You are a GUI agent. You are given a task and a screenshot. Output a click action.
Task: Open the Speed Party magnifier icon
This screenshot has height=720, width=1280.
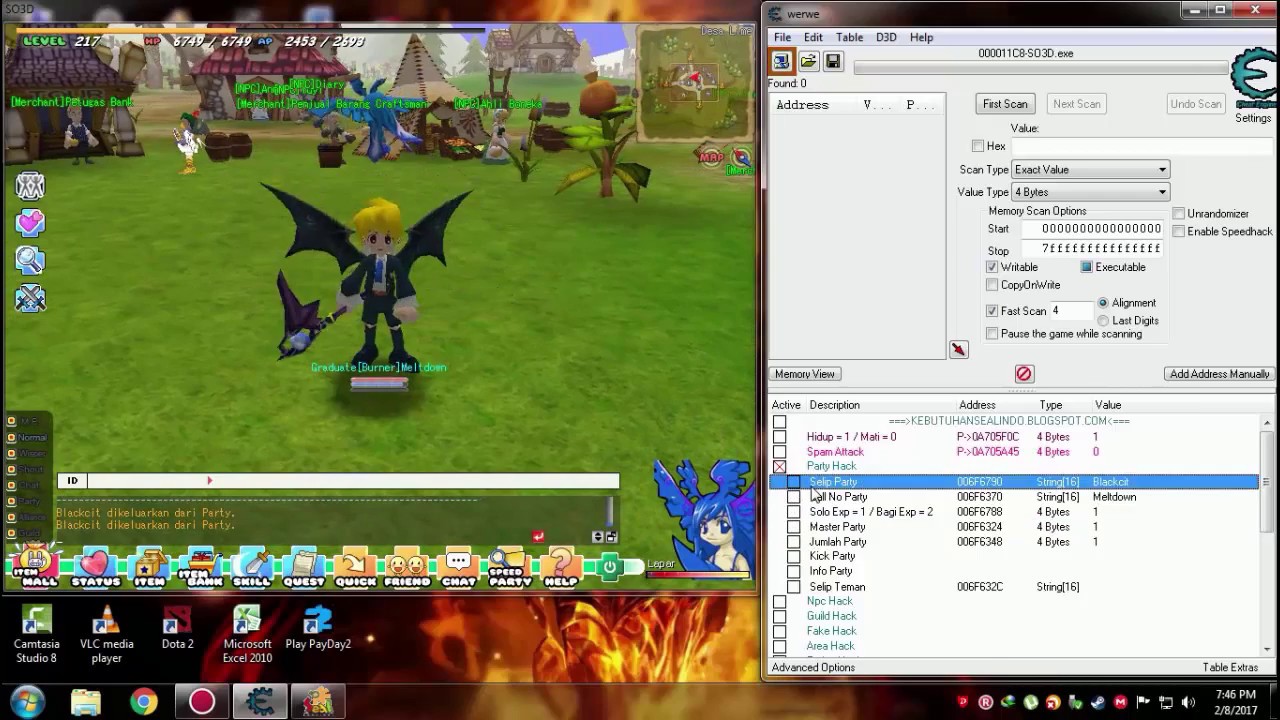click(510, 566)
